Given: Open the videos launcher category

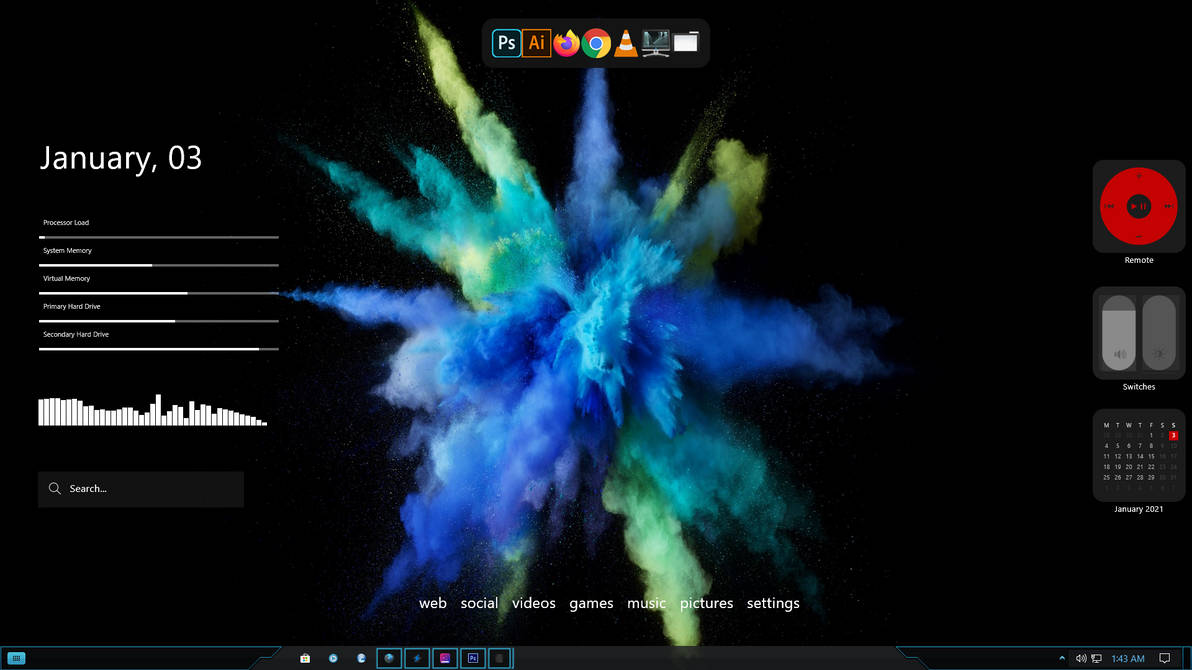Looking at the screenshot, I should pos(534,603).
